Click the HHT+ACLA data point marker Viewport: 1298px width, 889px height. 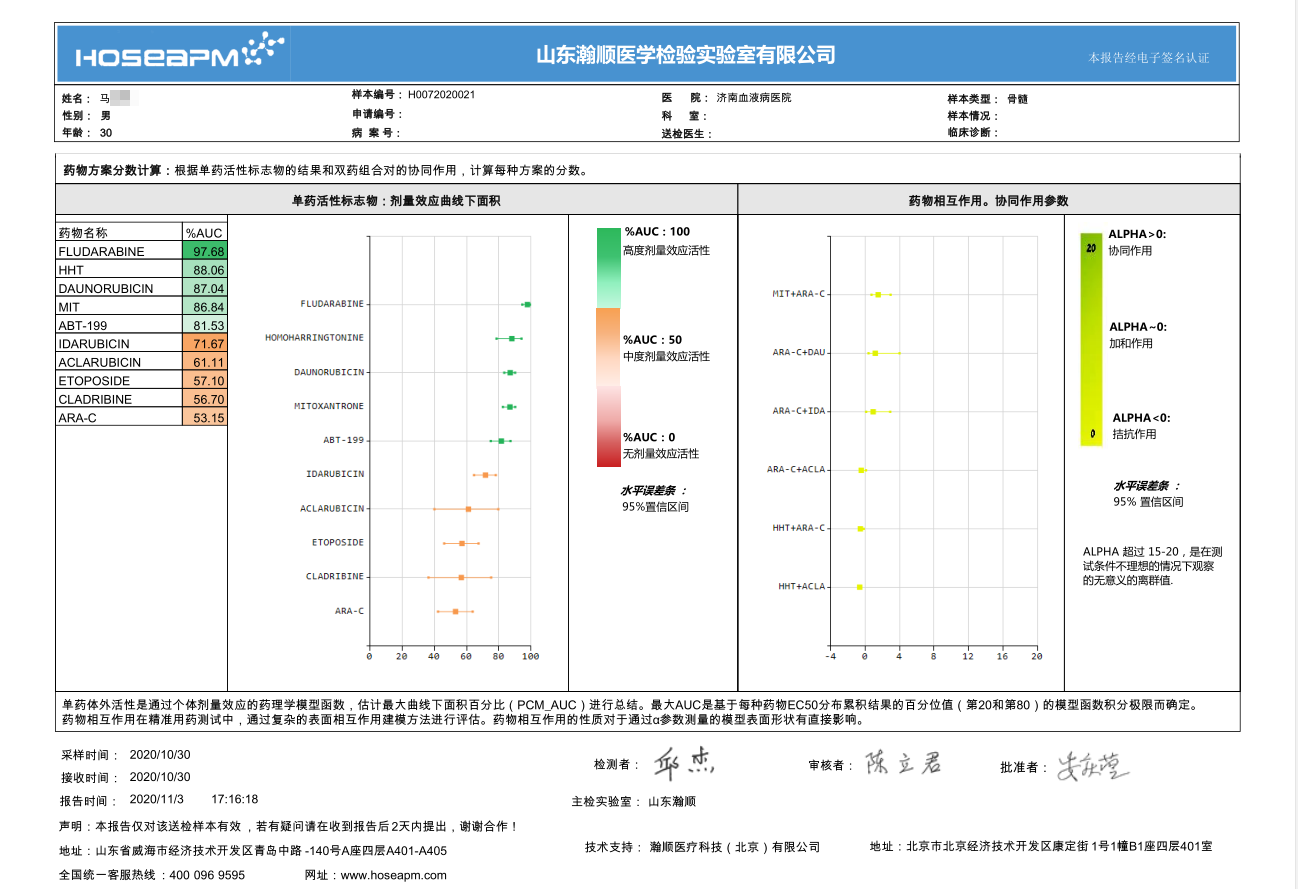point(859,587)
